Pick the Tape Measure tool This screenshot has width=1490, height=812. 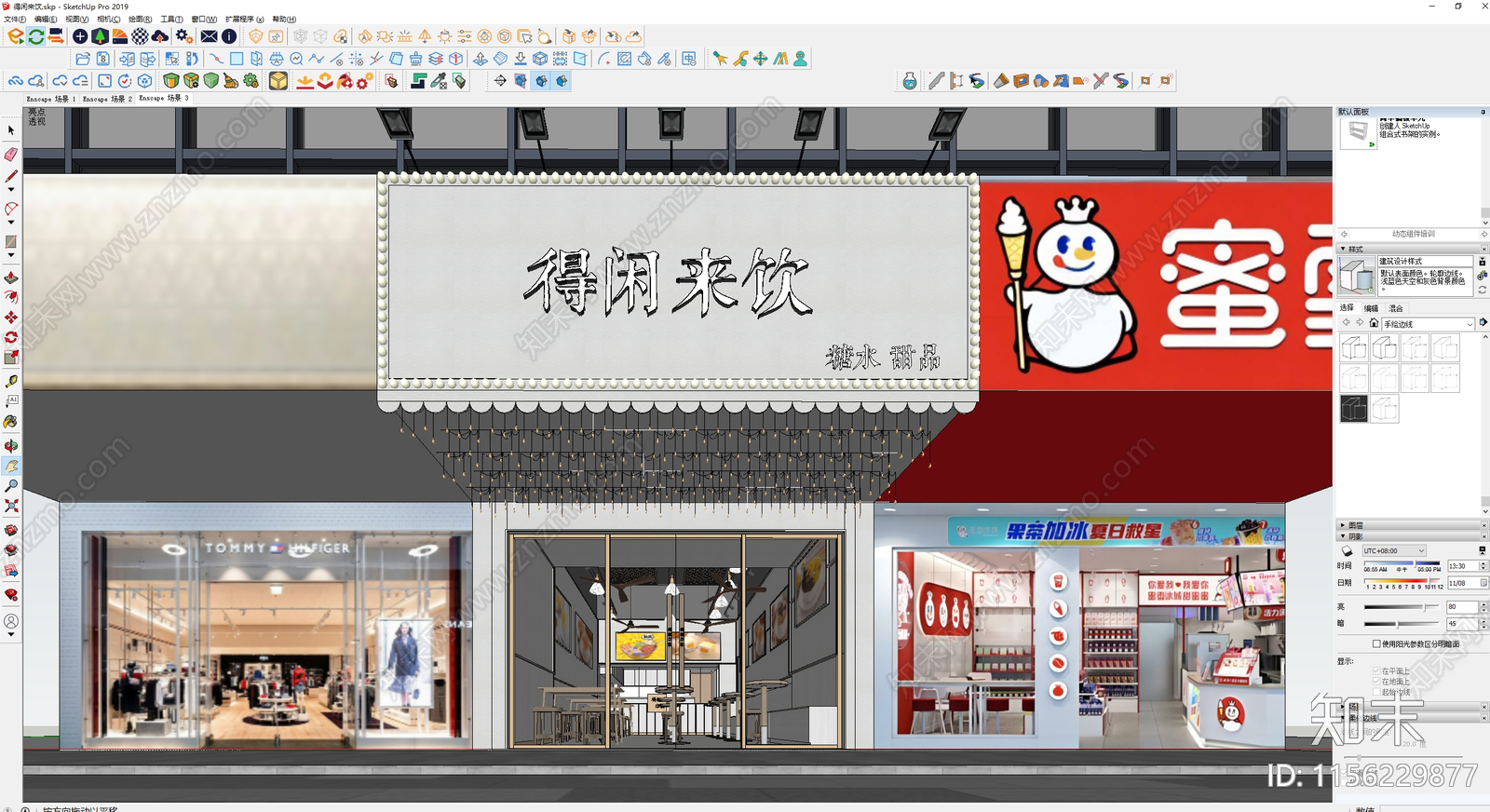[x=11, y=381]
